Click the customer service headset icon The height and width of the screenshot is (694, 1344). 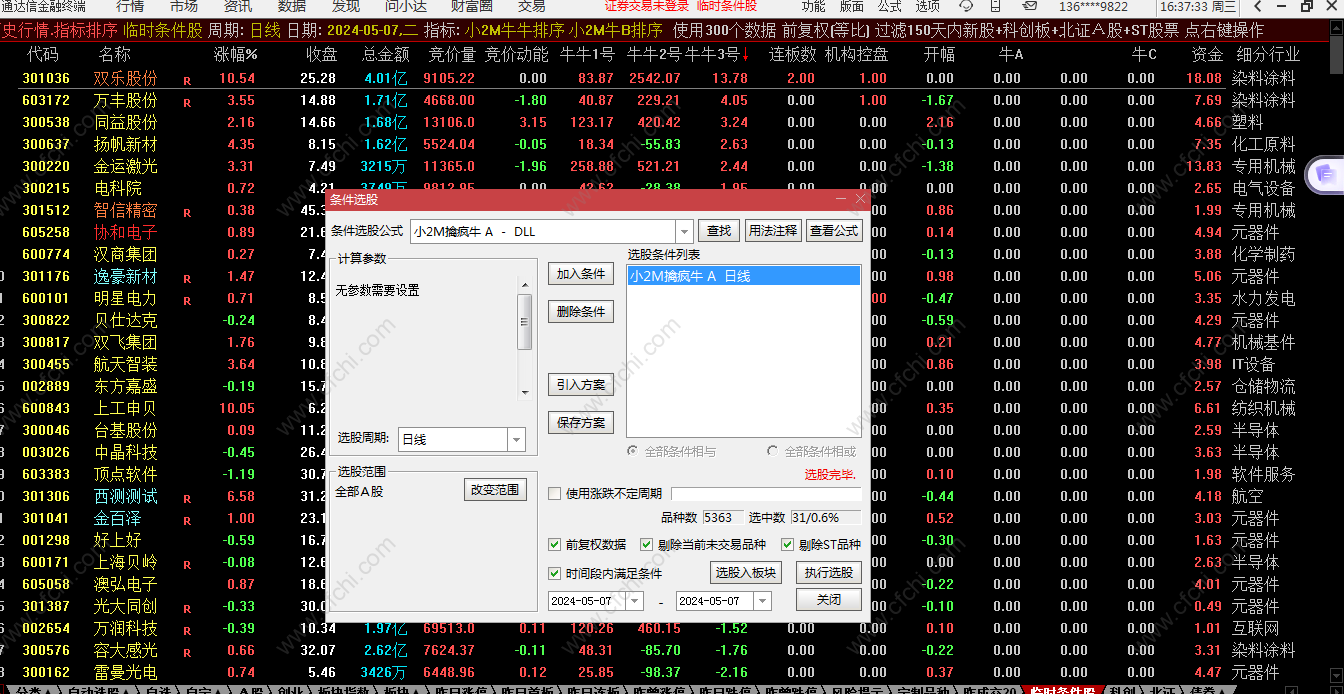coord(966,6)
